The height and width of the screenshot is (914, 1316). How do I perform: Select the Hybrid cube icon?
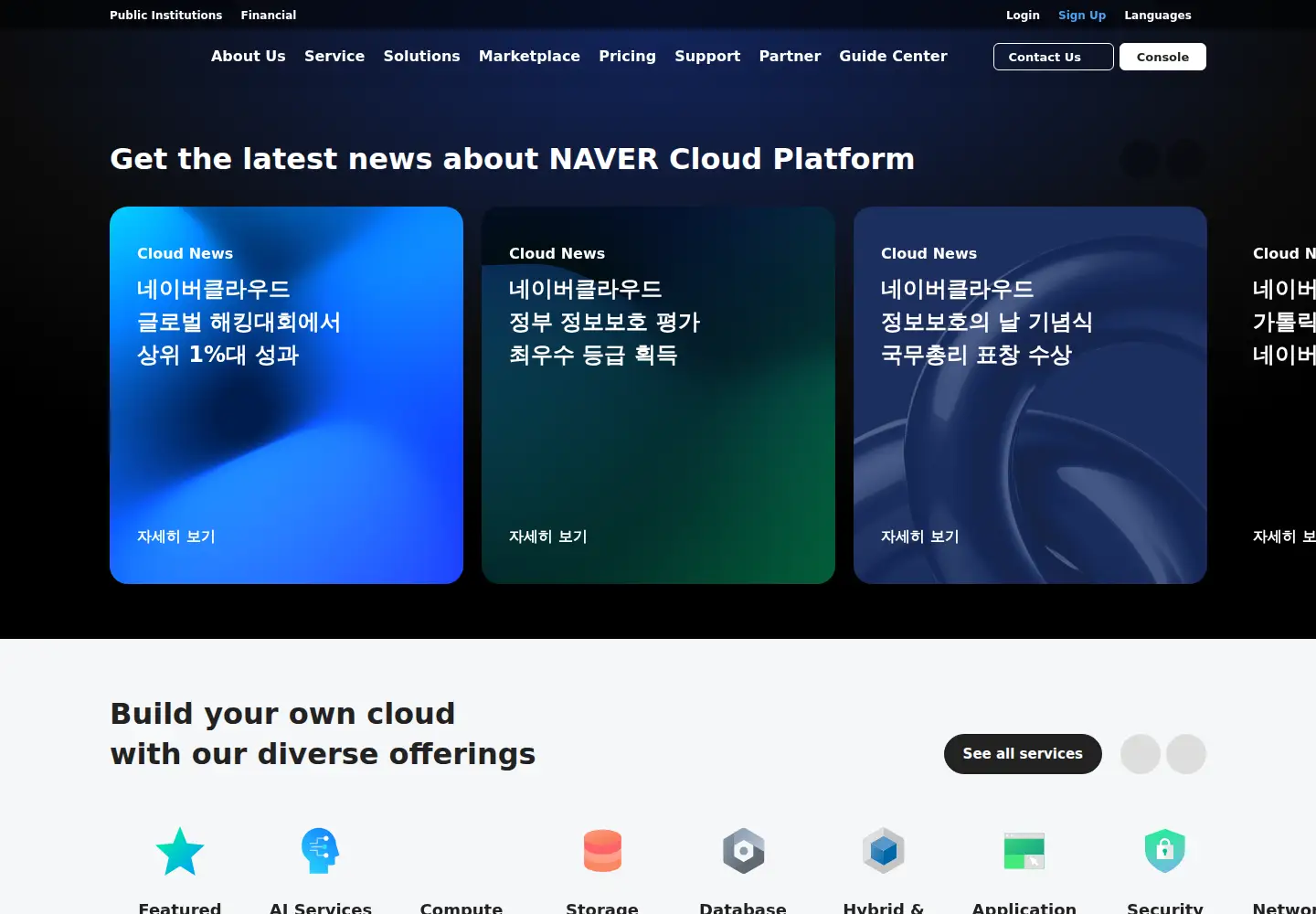click(884, 851)
